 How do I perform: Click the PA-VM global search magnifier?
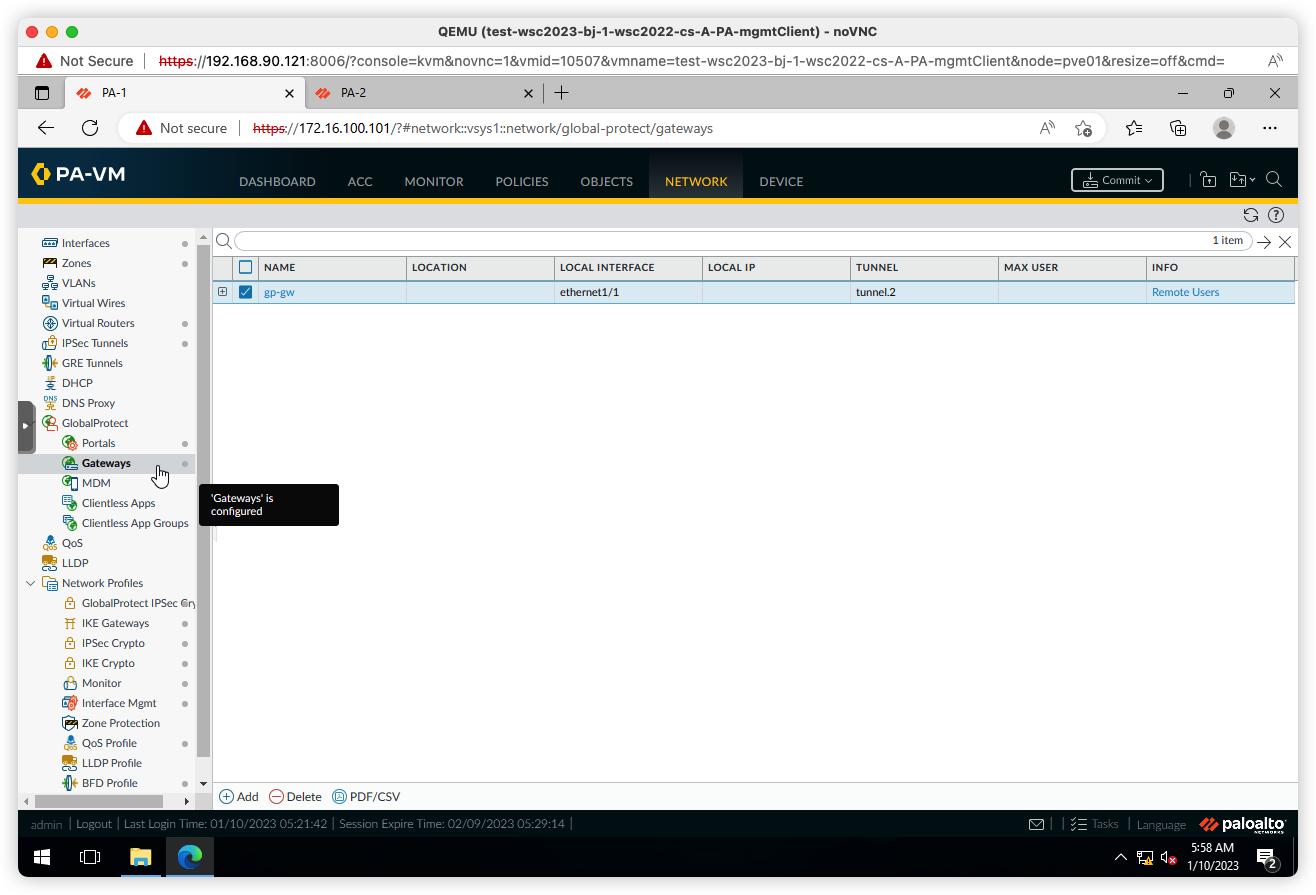click(x=1274, y=180)
